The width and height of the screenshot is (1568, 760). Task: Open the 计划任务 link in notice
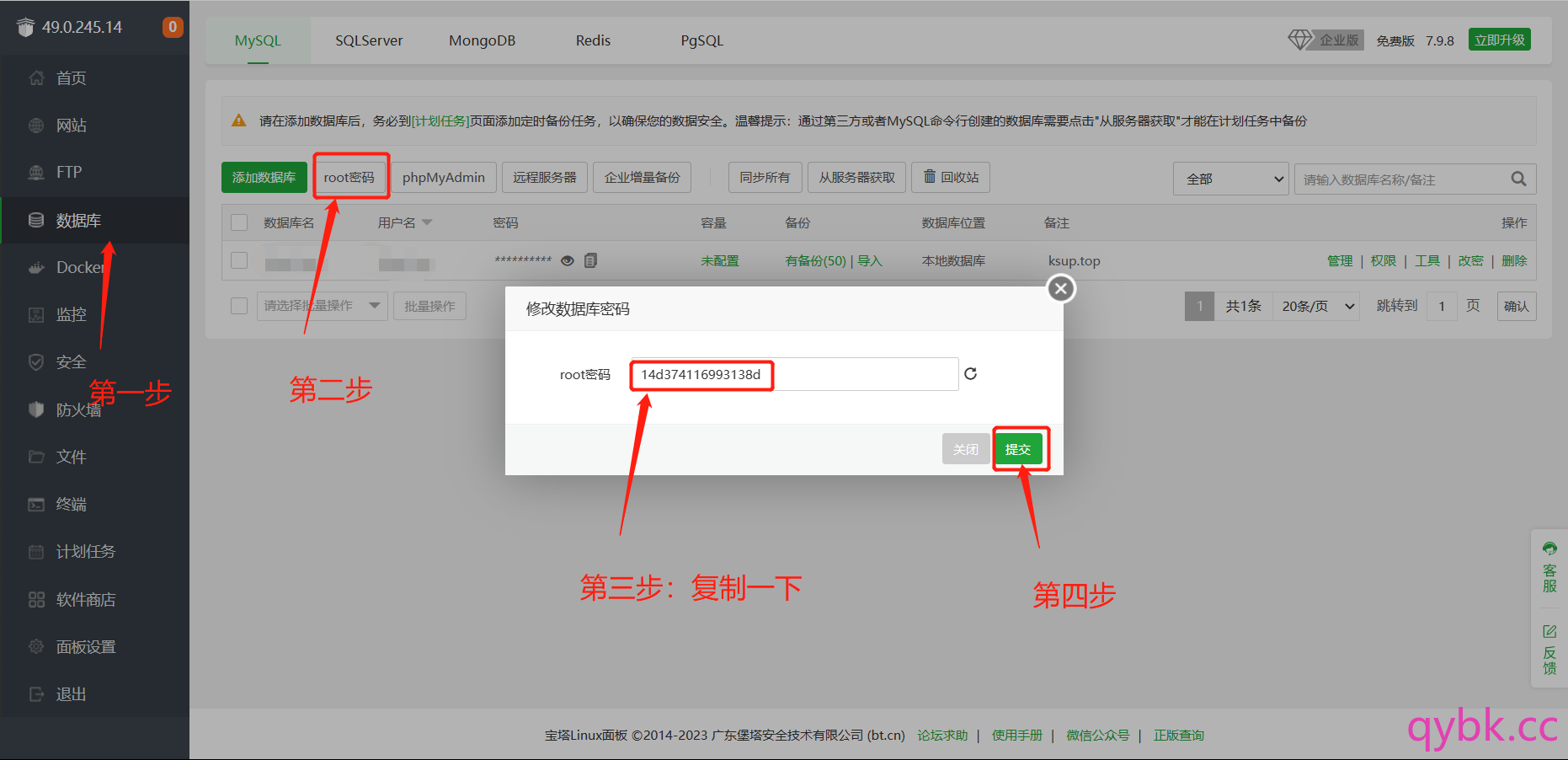coord(440,120)
